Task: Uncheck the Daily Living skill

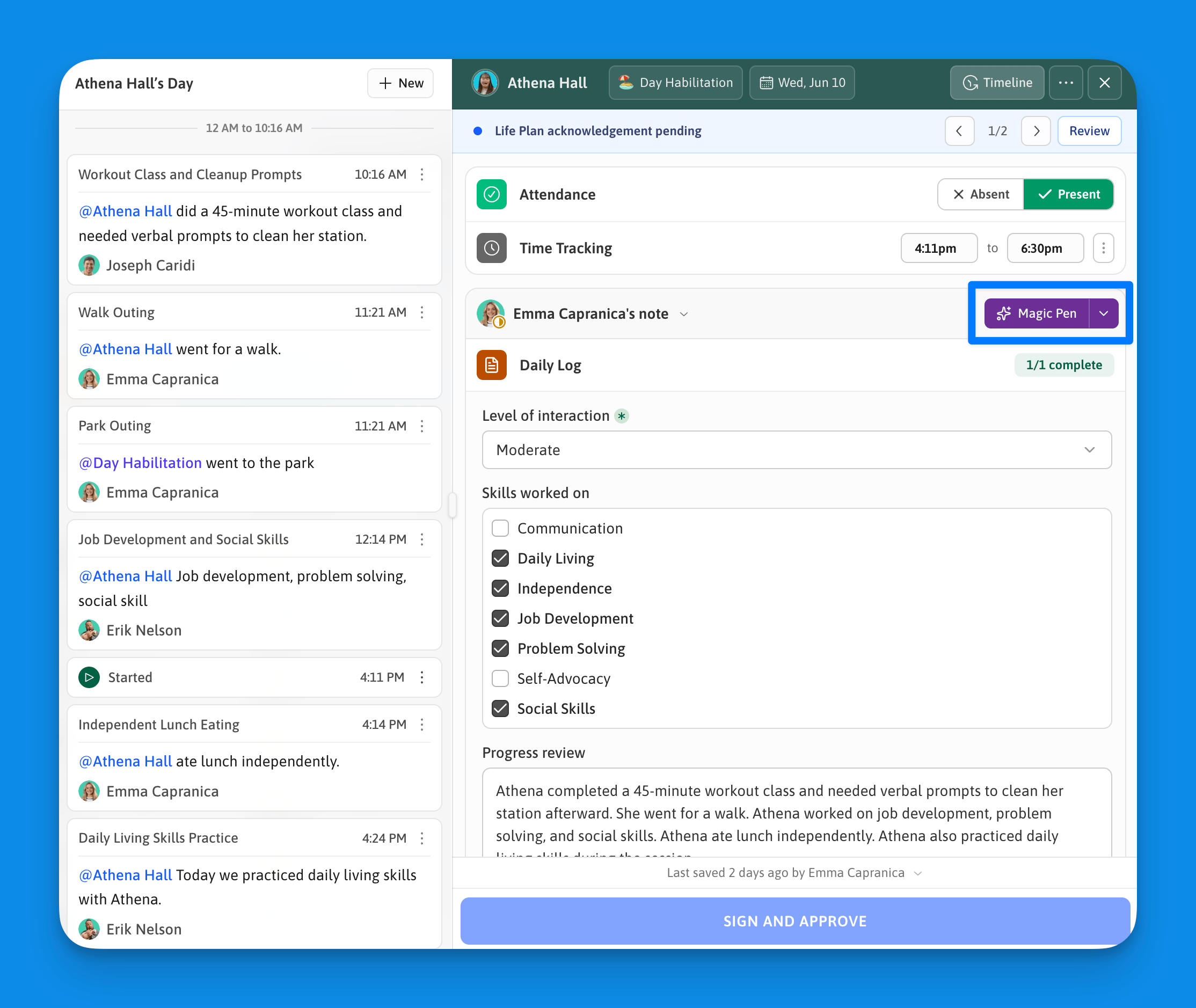Action: pyautogui.click(x=500, y=558)
